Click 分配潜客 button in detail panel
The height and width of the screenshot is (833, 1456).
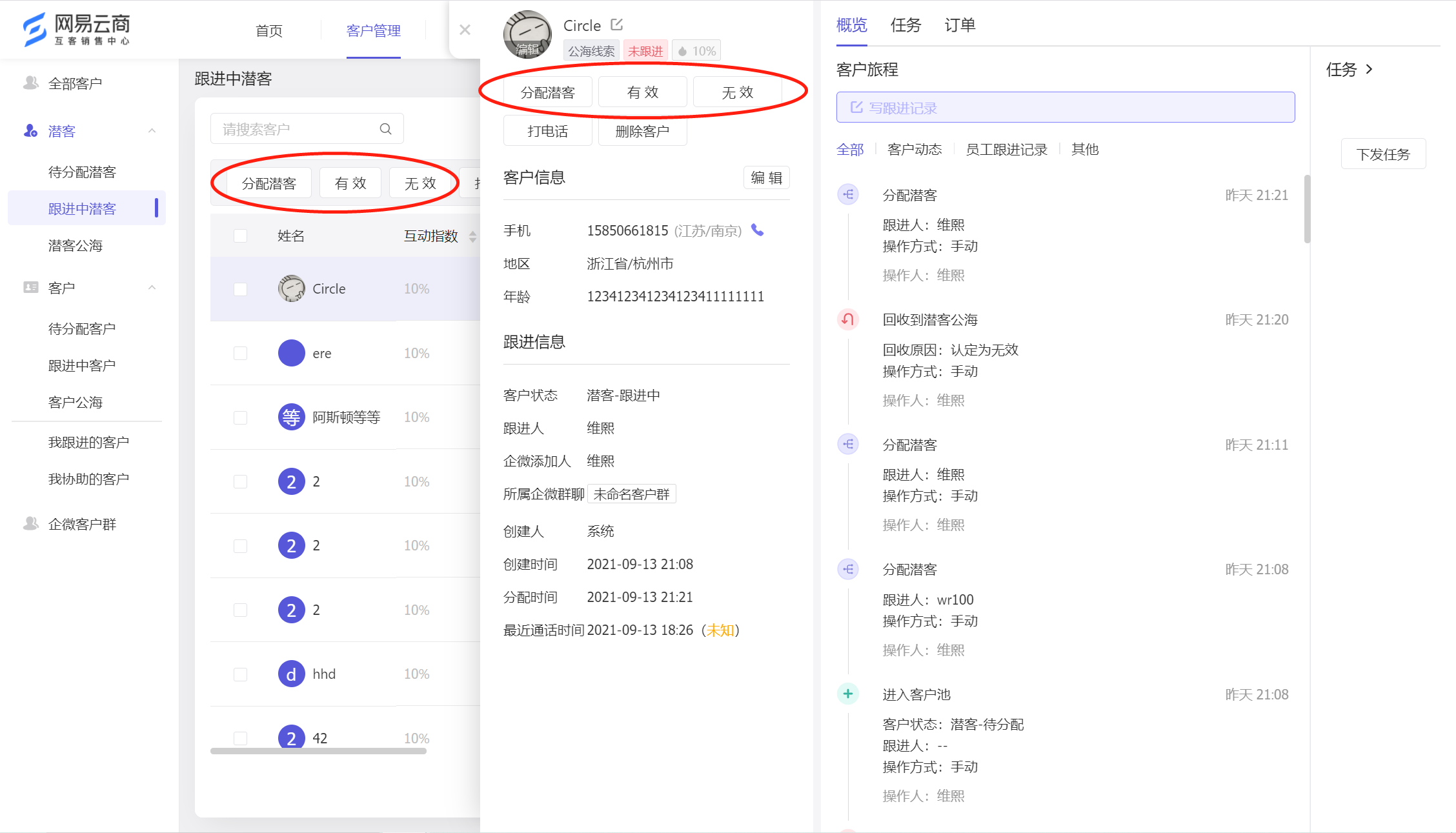tap(547, 92)
